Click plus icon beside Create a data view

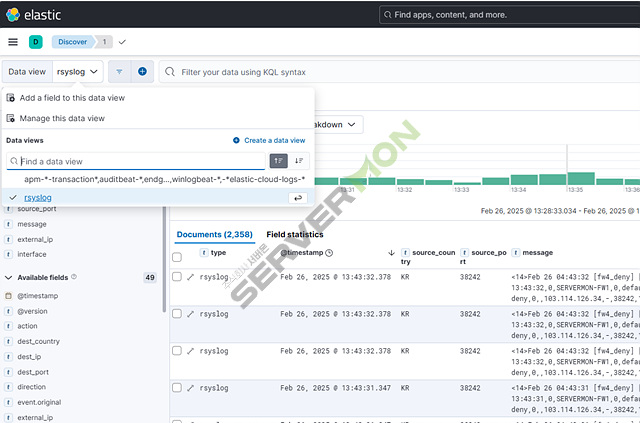coord(236,140)
